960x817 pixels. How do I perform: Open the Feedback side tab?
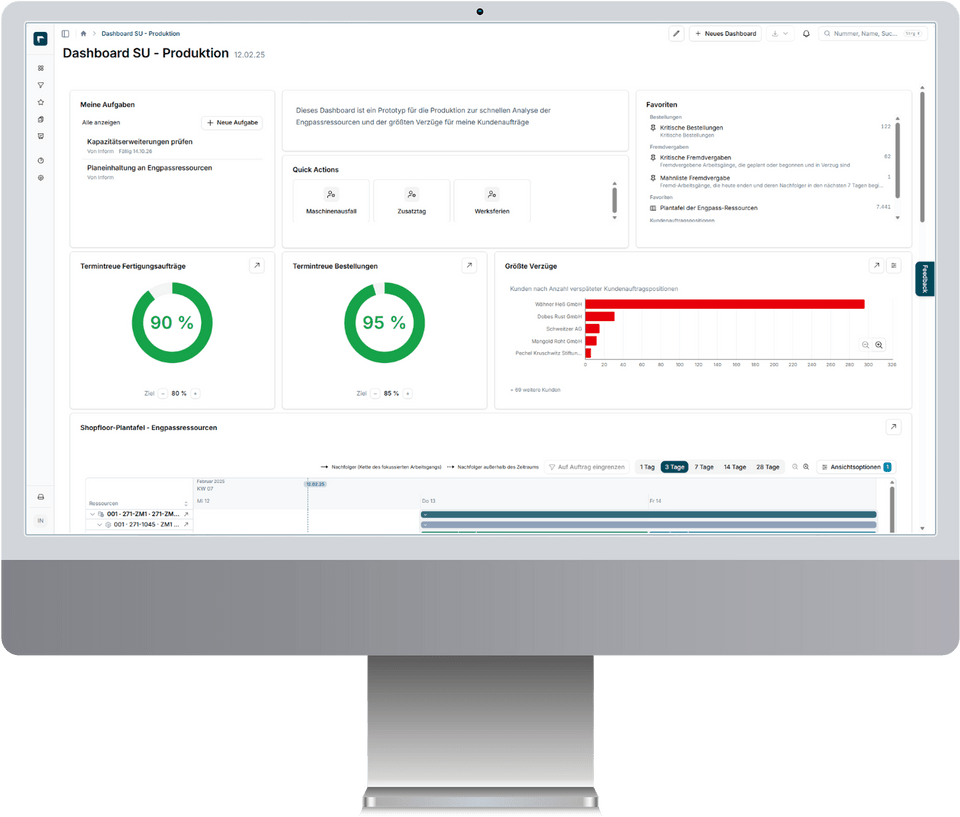click(924, 279)
